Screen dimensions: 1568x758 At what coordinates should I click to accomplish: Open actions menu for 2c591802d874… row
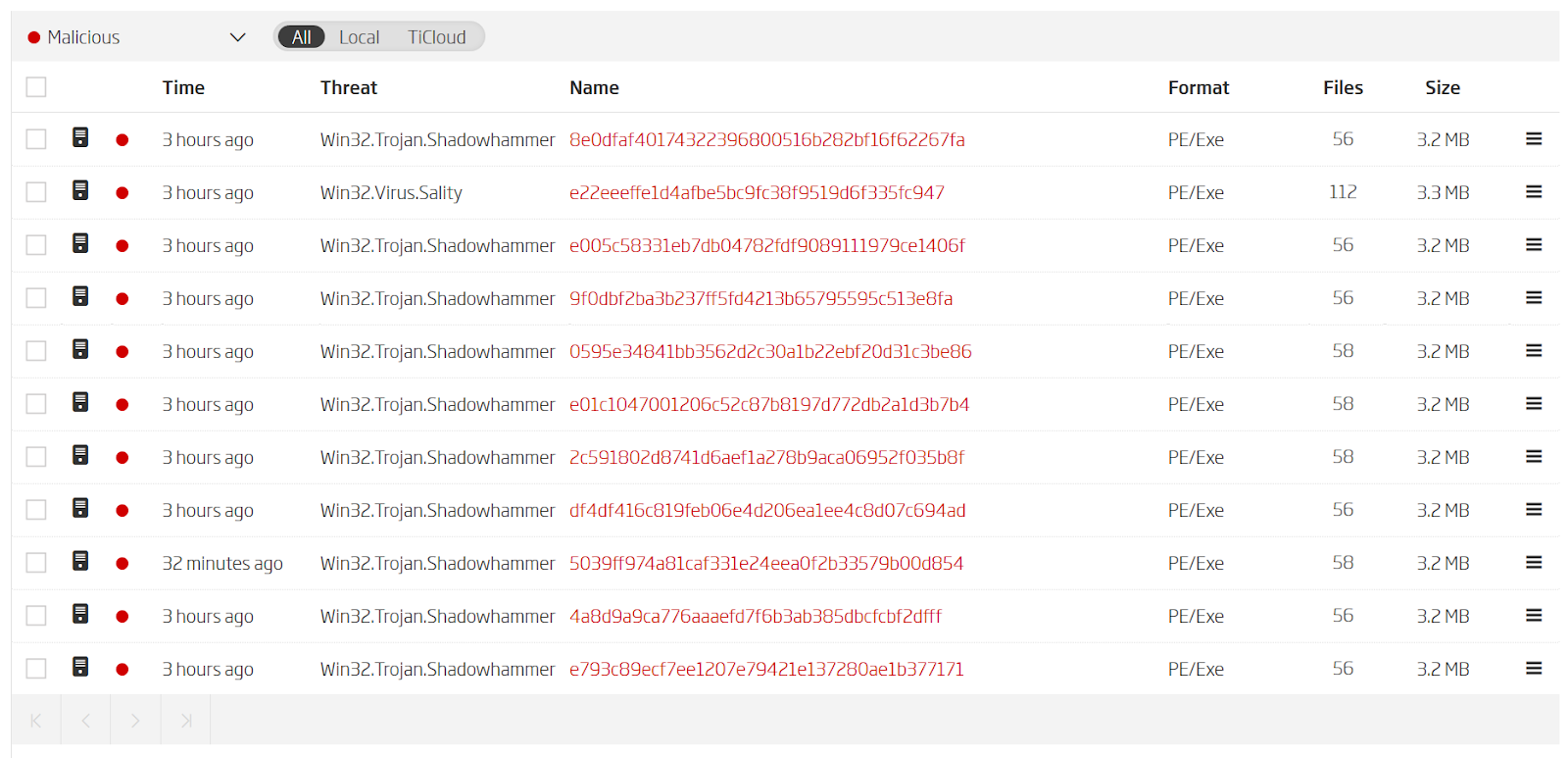pyautogui.click(x=1534, y=457)
